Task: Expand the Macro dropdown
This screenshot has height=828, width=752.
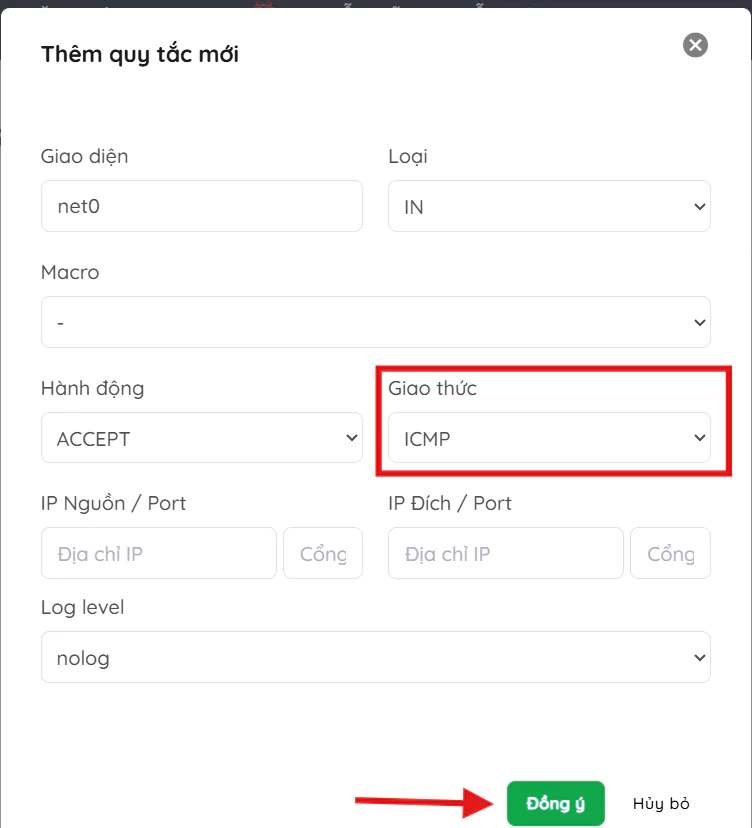Action: 375,322
